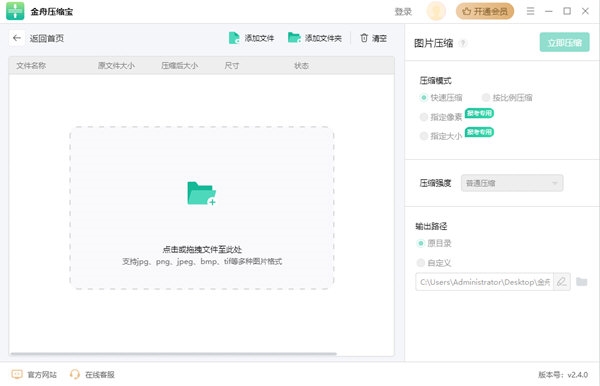Open the hamburger menu icon
600x386 pixels.
click(x=530, y=11)
